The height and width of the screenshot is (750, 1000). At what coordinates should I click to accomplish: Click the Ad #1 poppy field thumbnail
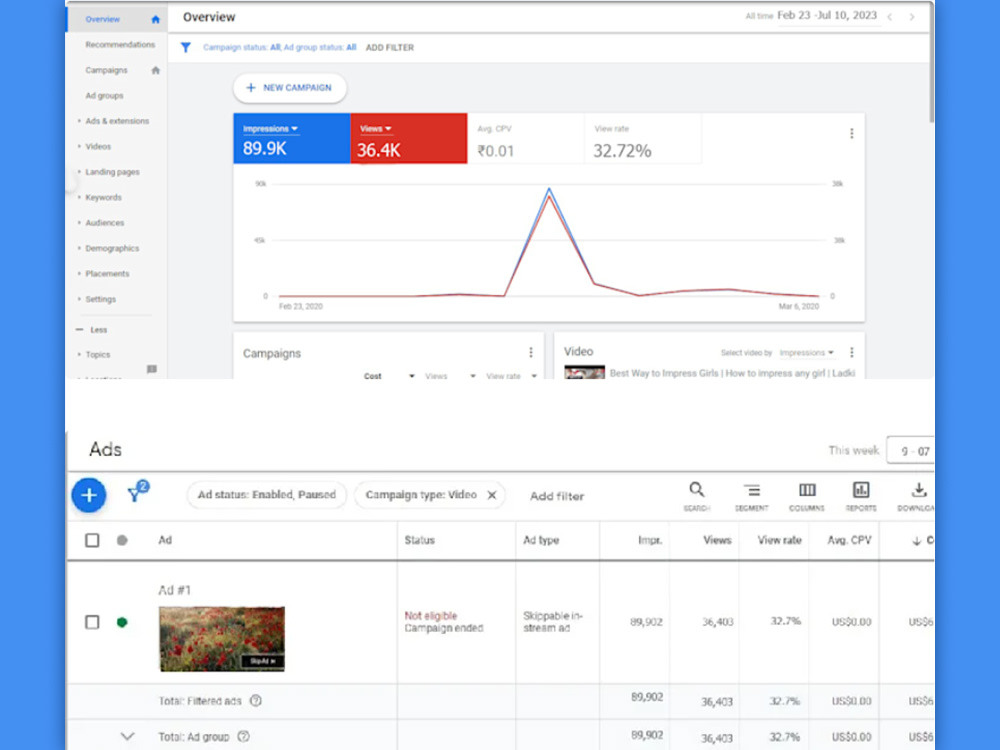(222, 639)
